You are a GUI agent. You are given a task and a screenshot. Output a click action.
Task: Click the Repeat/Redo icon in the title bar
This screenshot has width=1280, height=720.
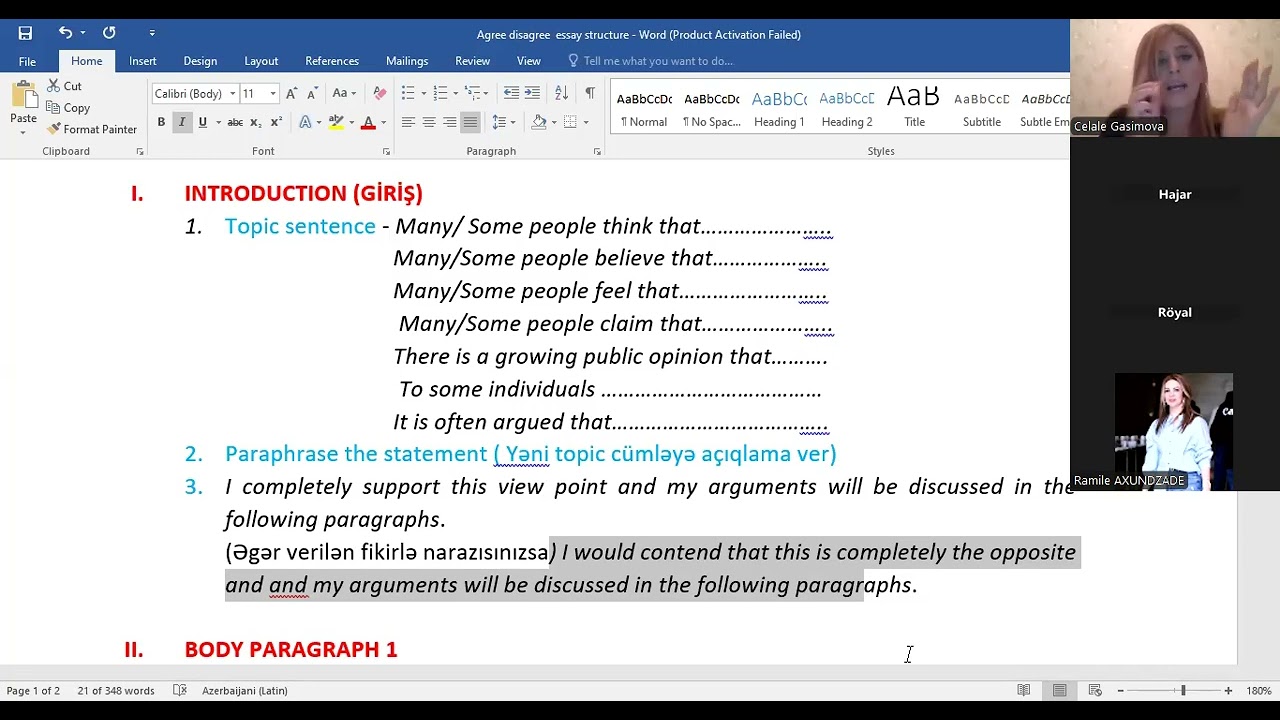pos(109,33)
